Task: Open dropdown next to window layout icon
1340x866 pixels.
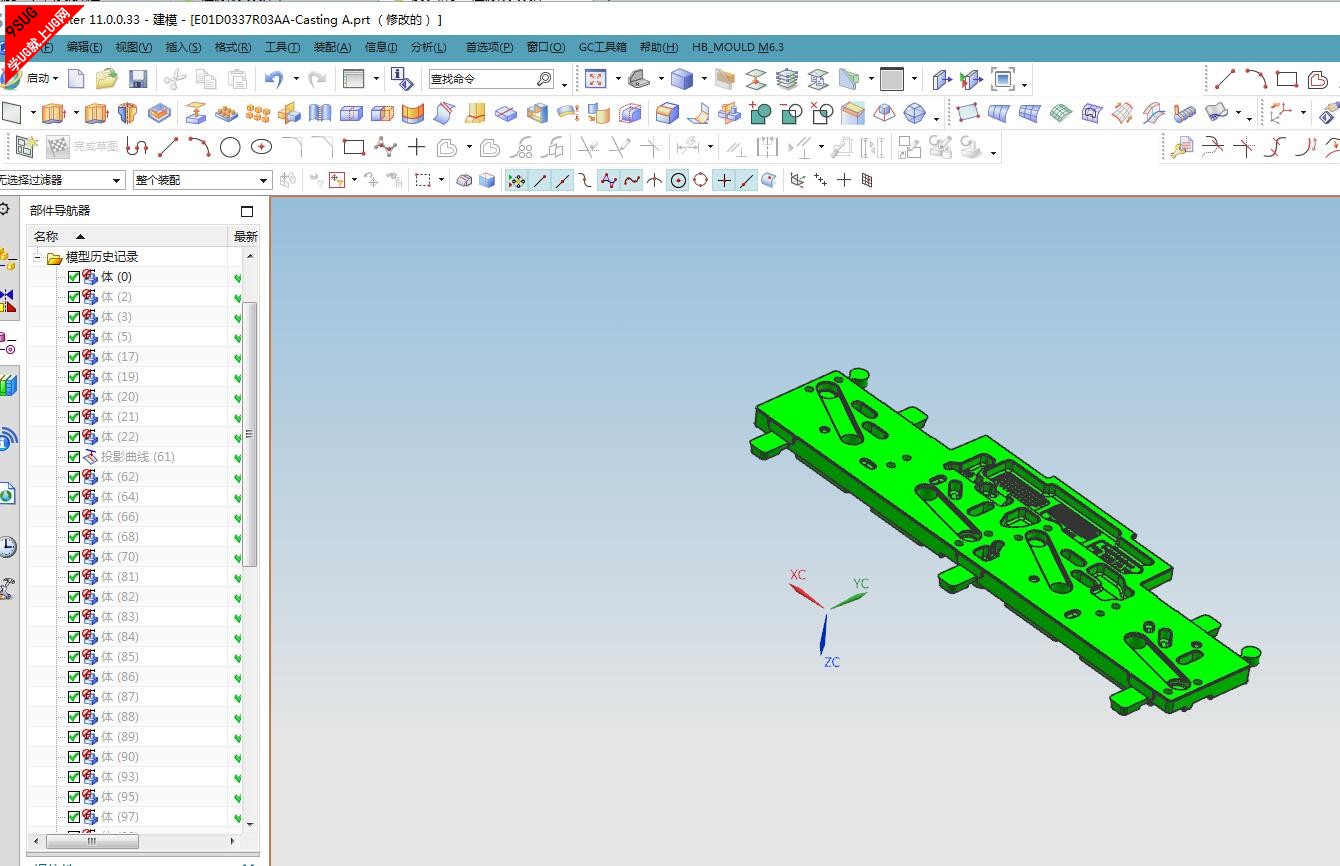Action: (376, 79)
